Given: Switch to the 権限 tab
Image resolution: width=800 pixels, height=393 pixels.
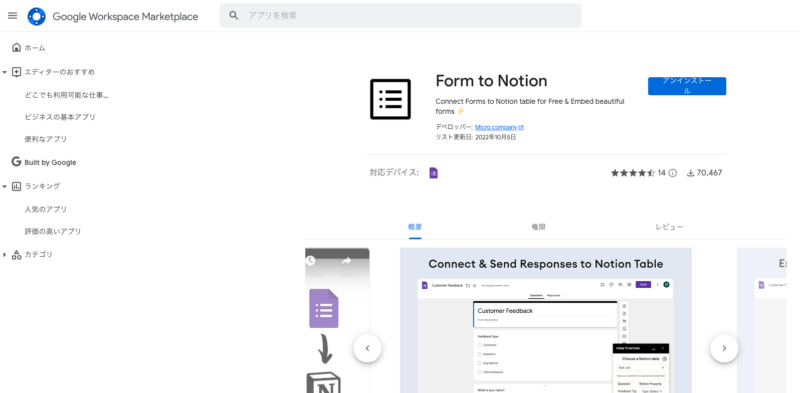Looking at the screenshot, I should pyautogui.click(x=538, y=227).
